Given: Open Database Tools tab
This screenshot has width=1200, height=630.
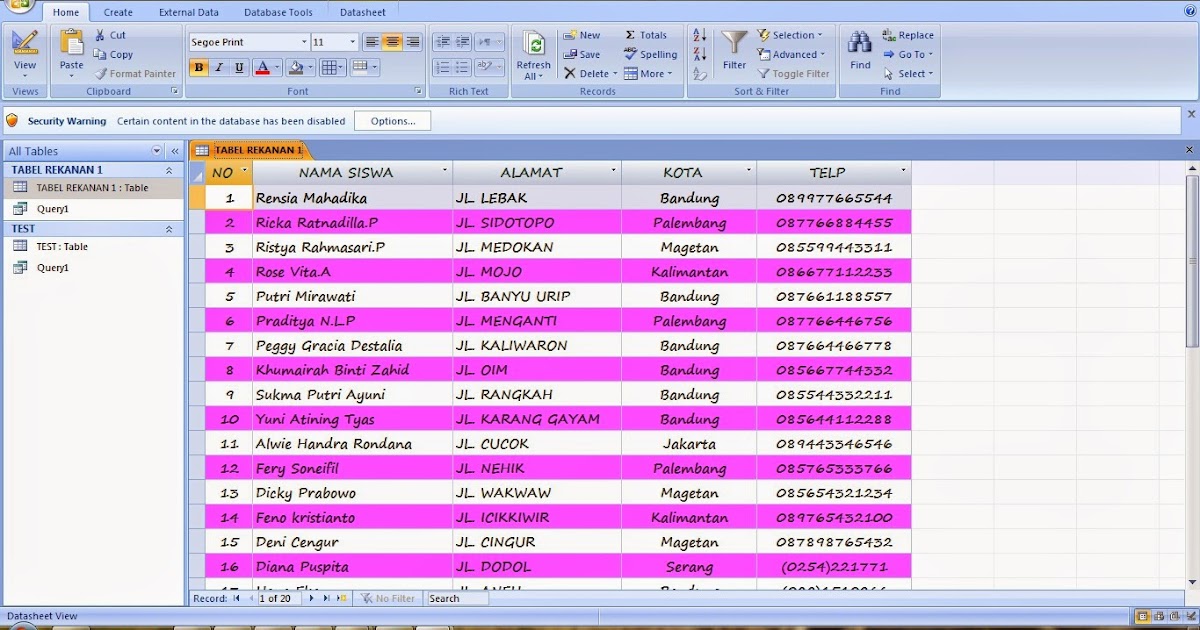Looking at the screenshot, I should (x=278, y=12).
